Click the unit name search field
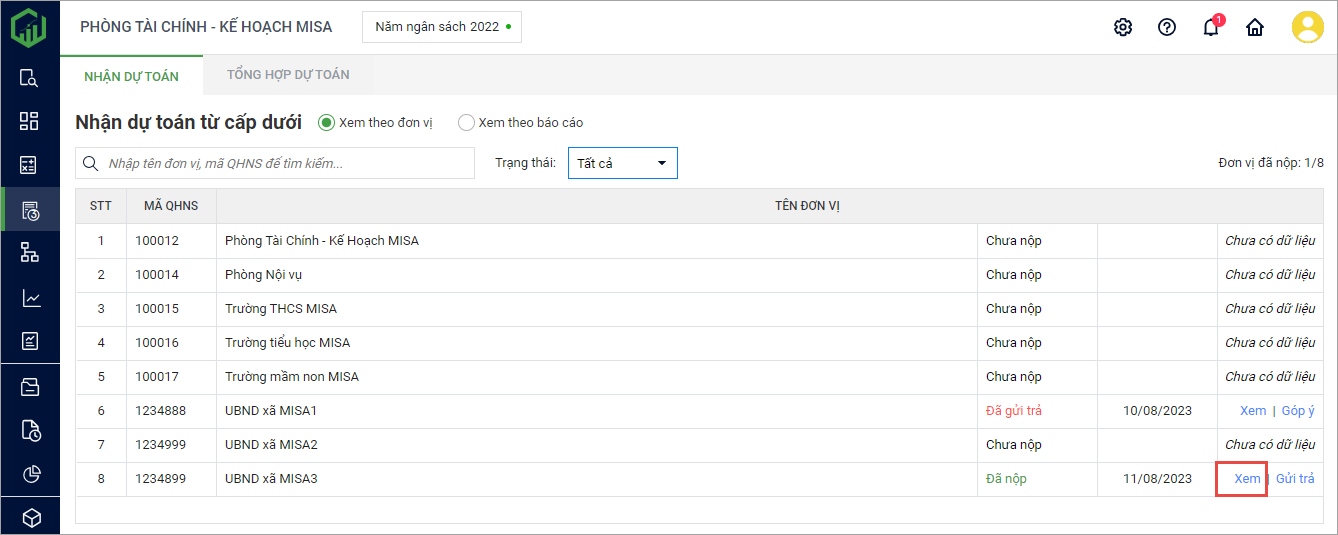This screenshot has width=1338, height=535. (x=285, y=163)
